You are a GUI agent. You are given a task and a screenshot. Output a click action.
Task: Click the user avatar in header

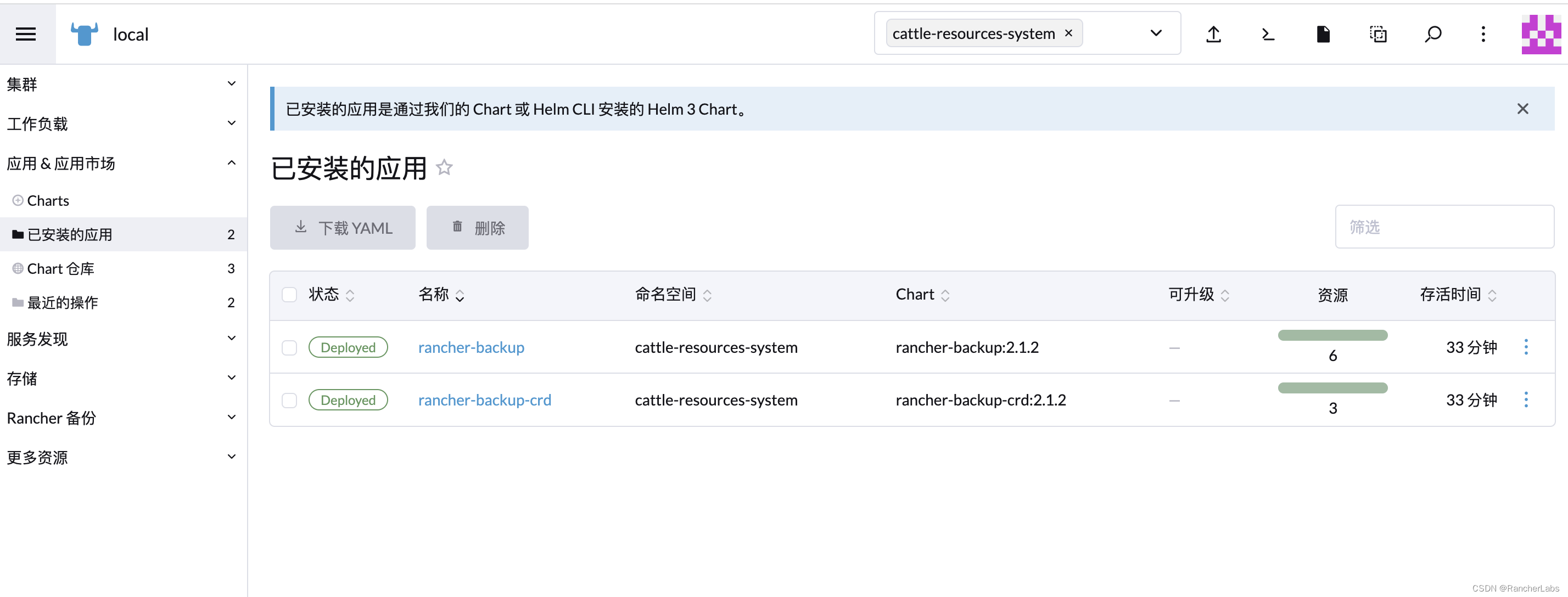pyautogui.click(x=1540, y=34)
